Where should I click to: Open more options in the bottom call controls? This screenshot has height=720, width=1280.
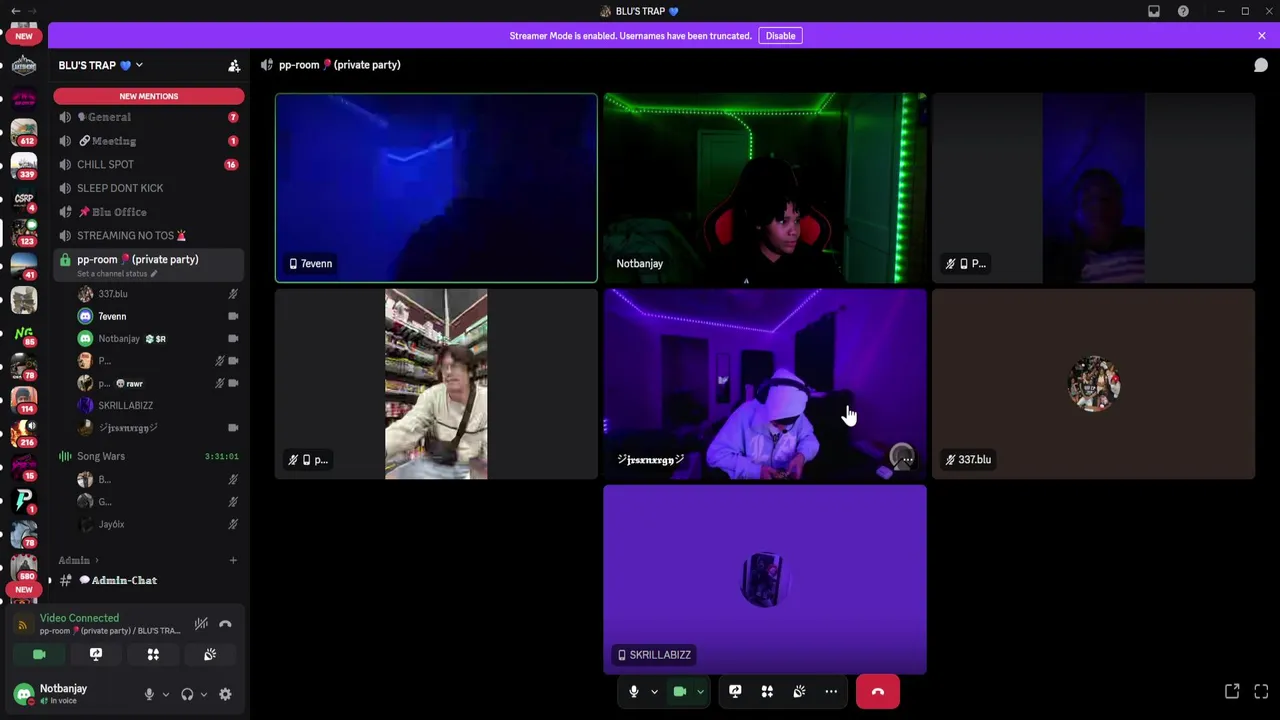[x=831, y=691]
